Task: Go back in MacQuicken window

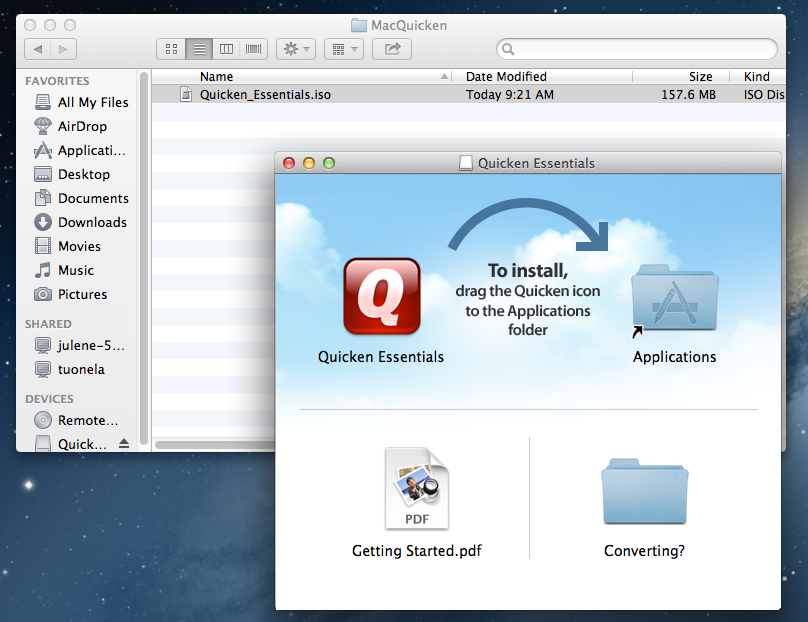Action: tap(38, 49)
